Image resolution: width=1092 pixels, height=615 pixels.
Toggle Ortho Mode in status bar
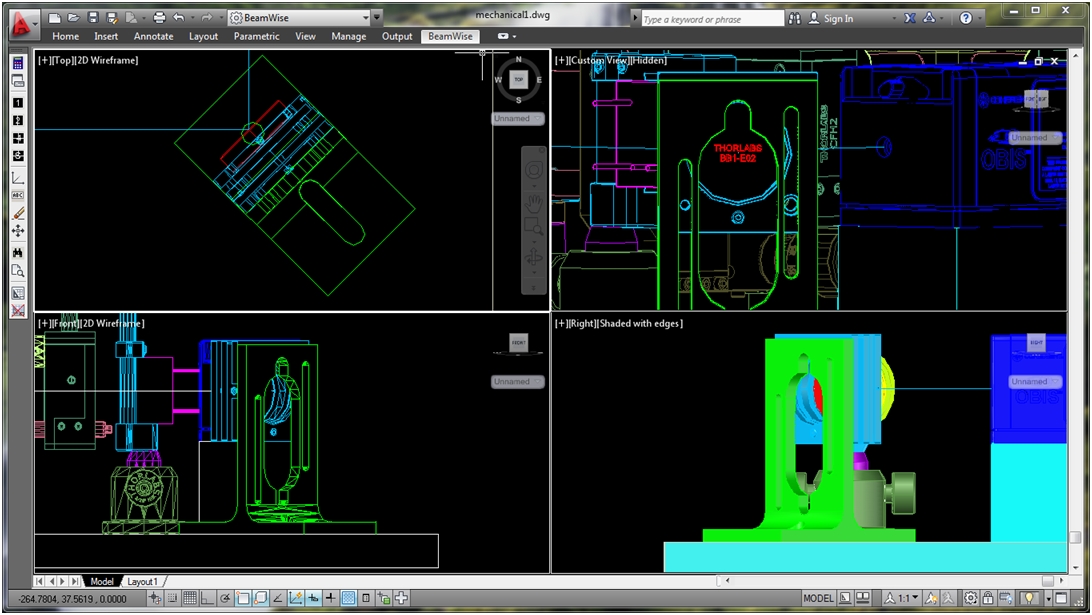click(x=208, y=598)
